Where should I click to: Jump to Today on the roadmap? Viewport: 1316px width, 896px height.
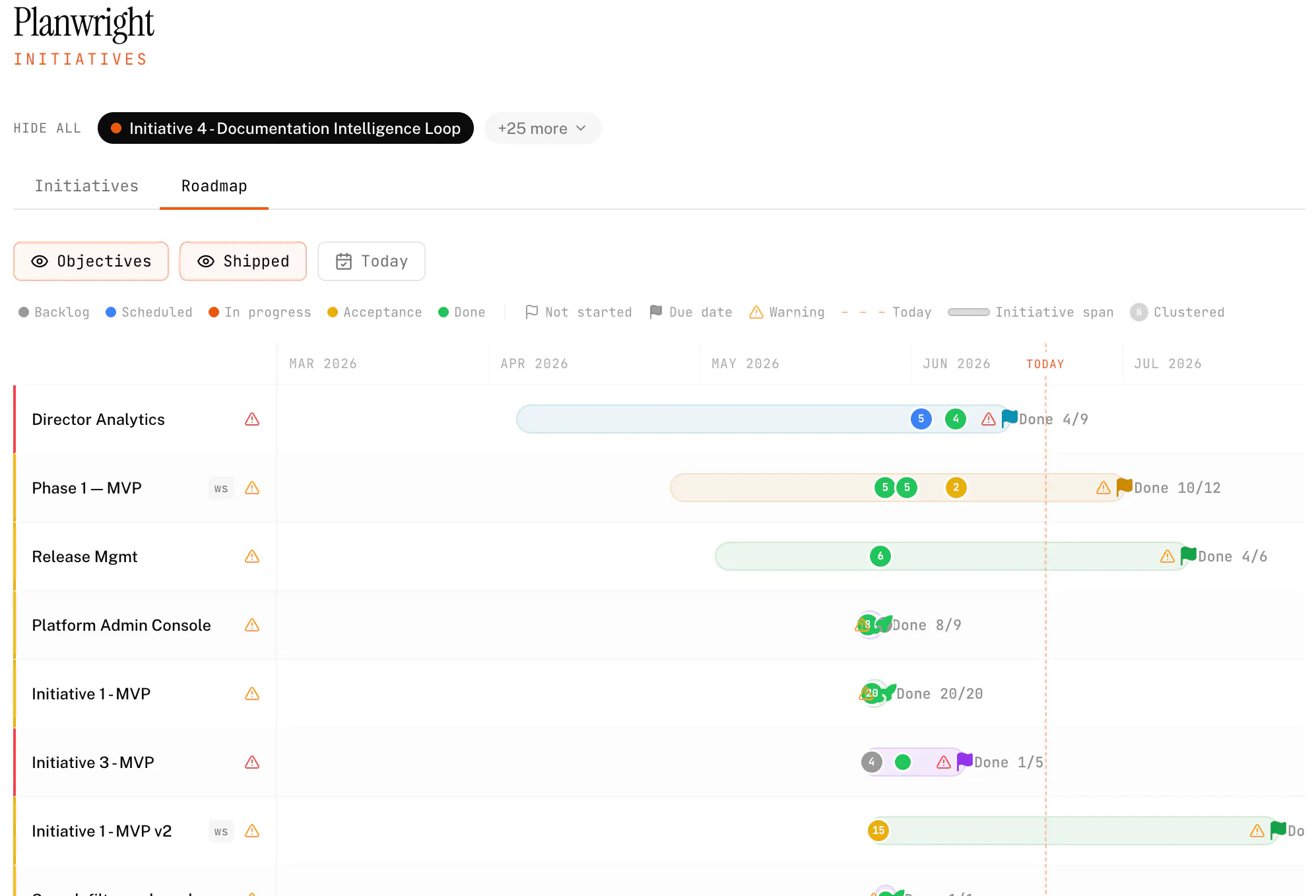pos(371,261)
